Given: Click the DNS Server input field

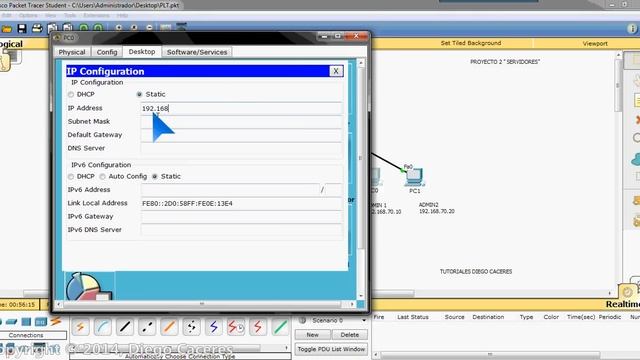Looking at the screenshot, I should point(241,148).
